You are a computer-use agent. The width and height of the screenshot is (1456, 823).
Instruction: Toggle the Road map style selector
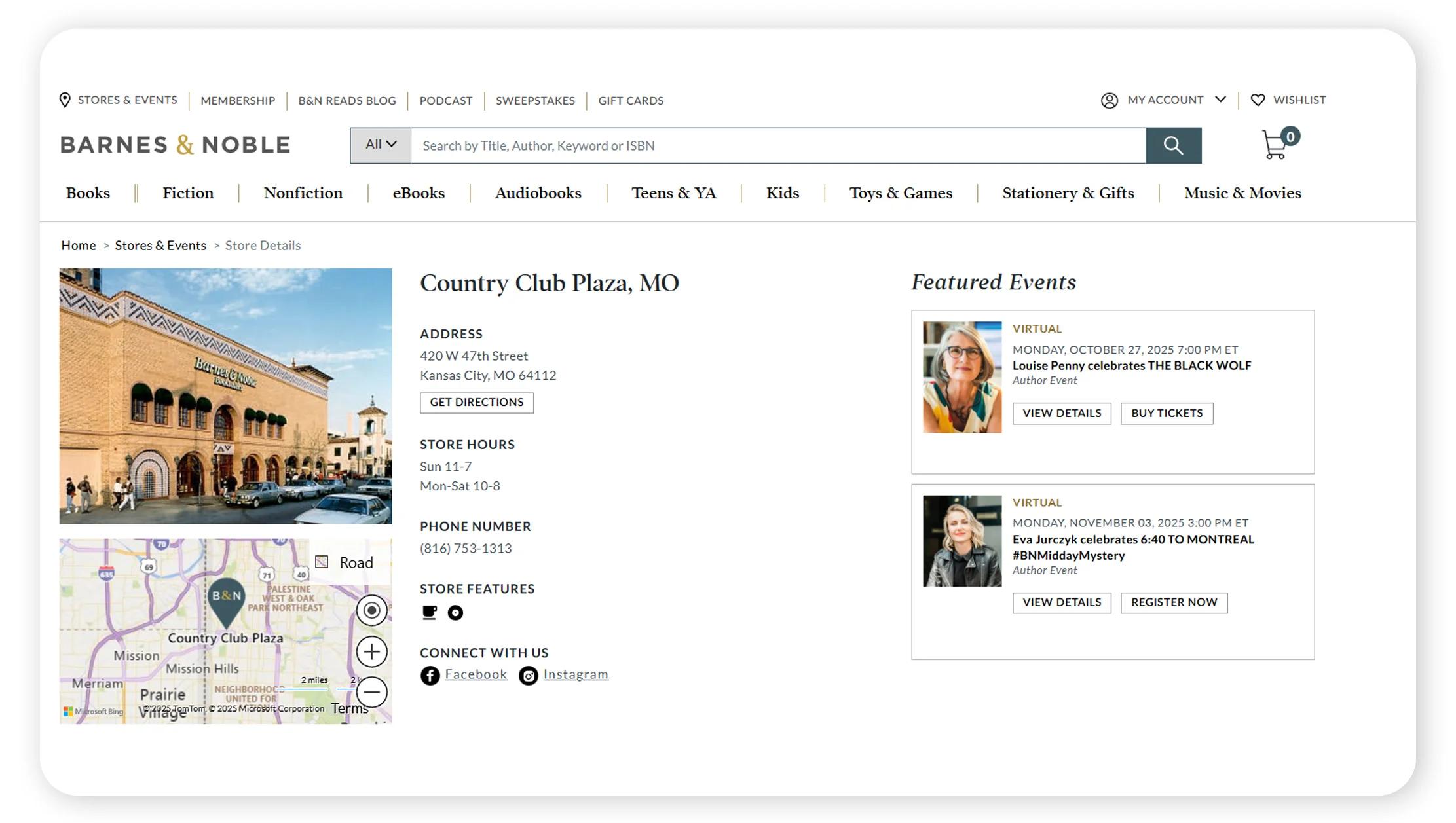point(322,562)
